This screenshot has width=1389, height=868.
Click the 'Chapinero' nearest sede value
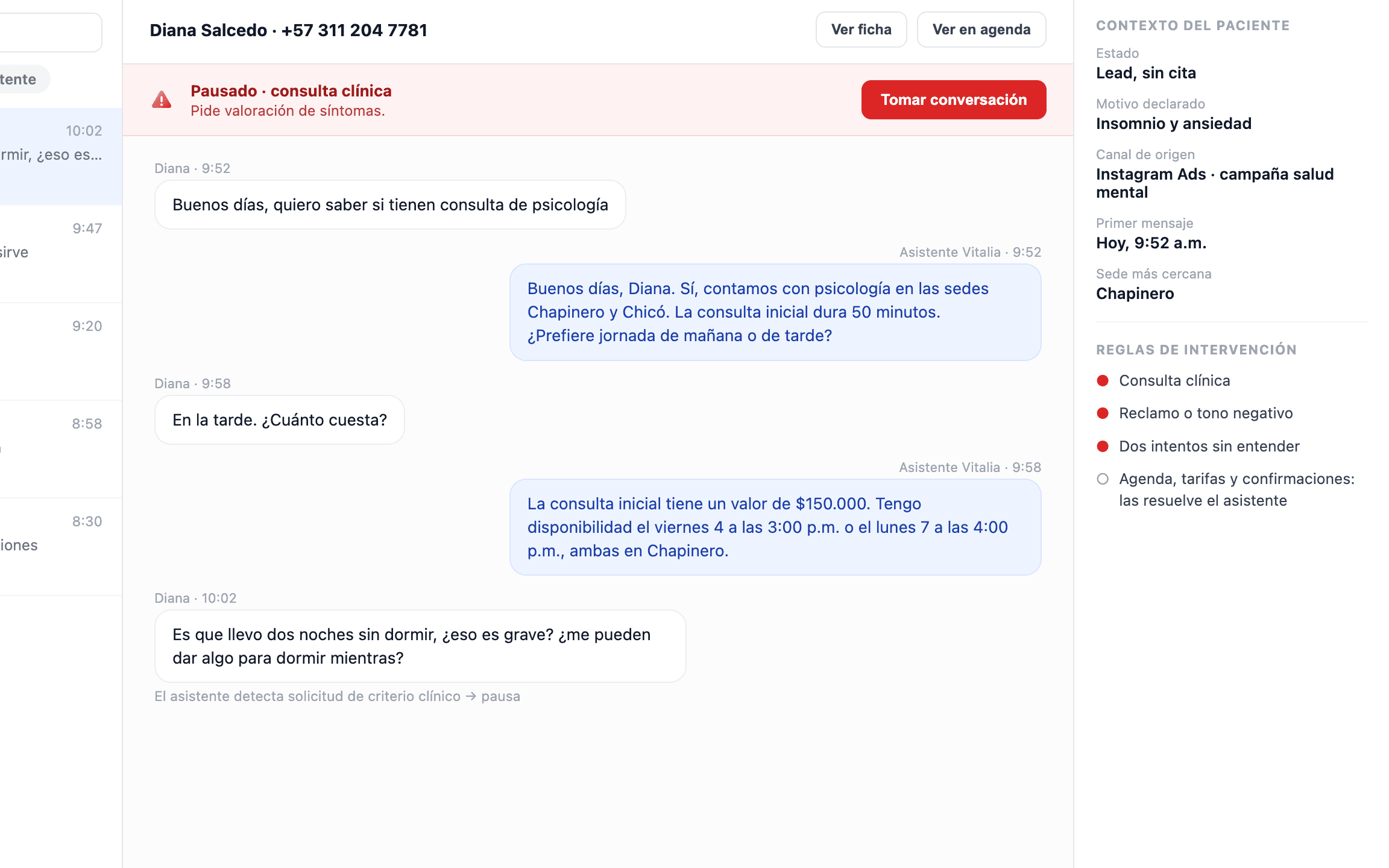[1135, 294]
